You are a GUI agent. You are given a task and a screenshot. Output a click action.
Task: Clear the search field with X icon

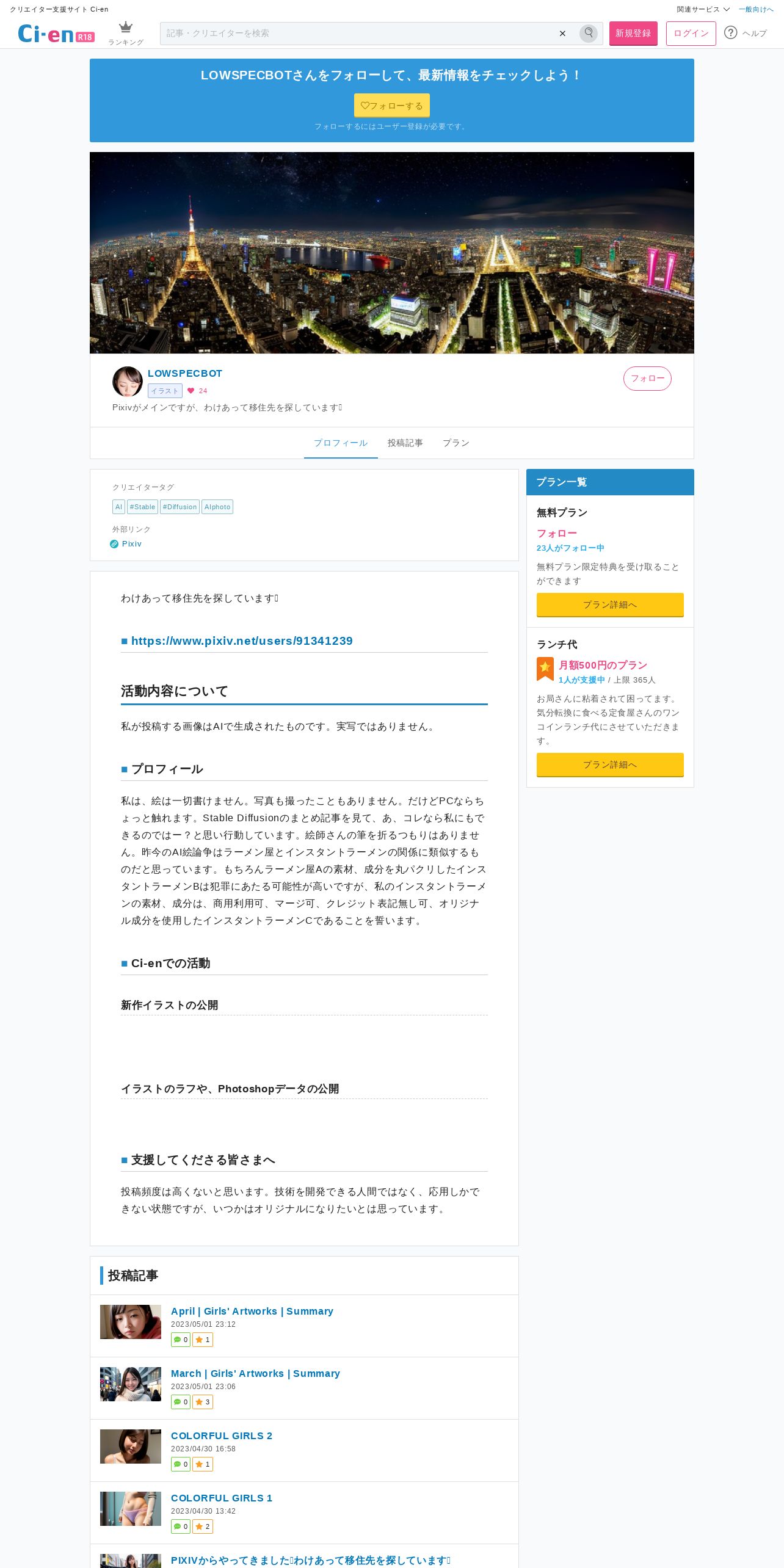562,34
